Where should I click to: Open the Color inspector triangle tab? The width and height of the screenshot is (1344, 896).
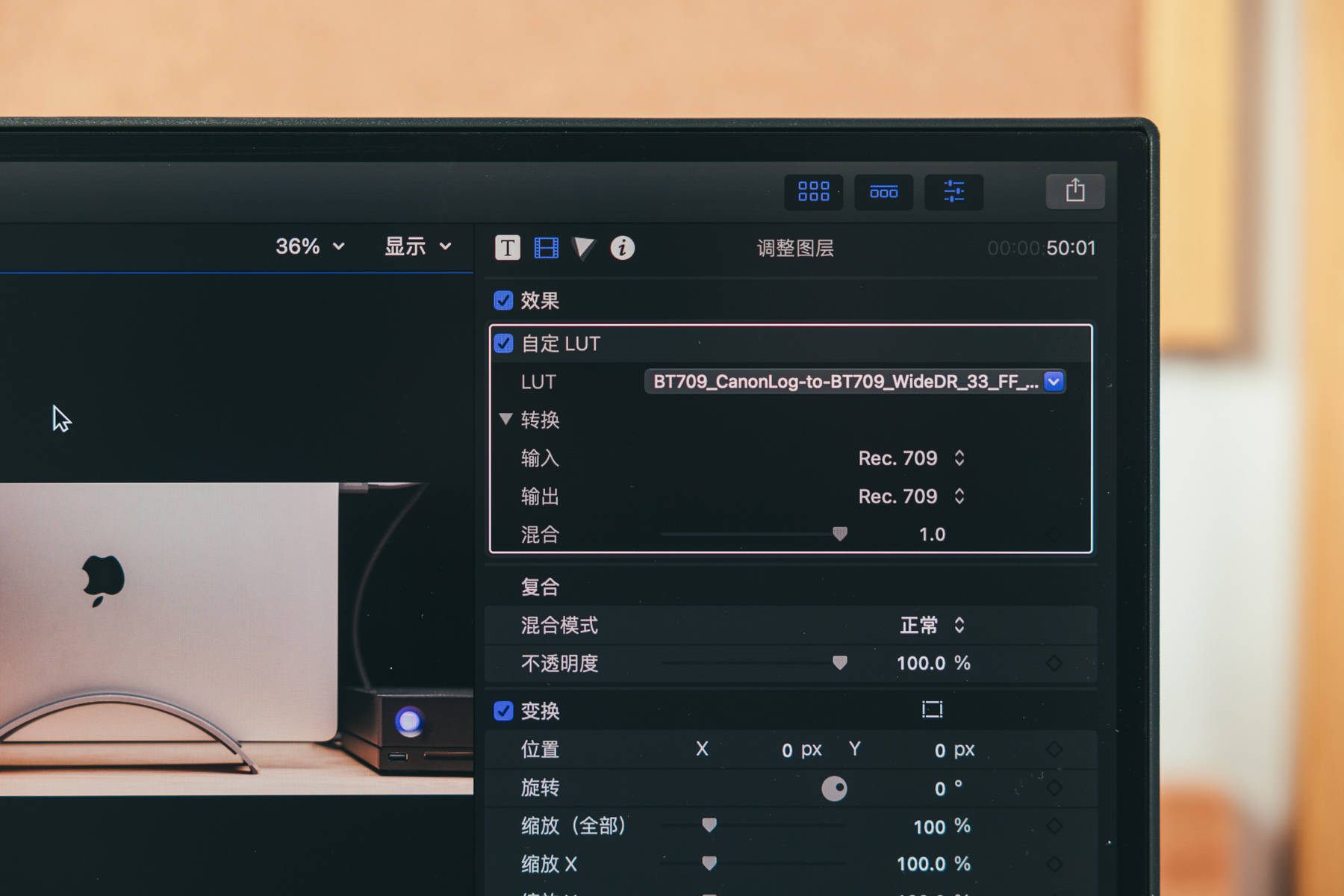point(584,247)
